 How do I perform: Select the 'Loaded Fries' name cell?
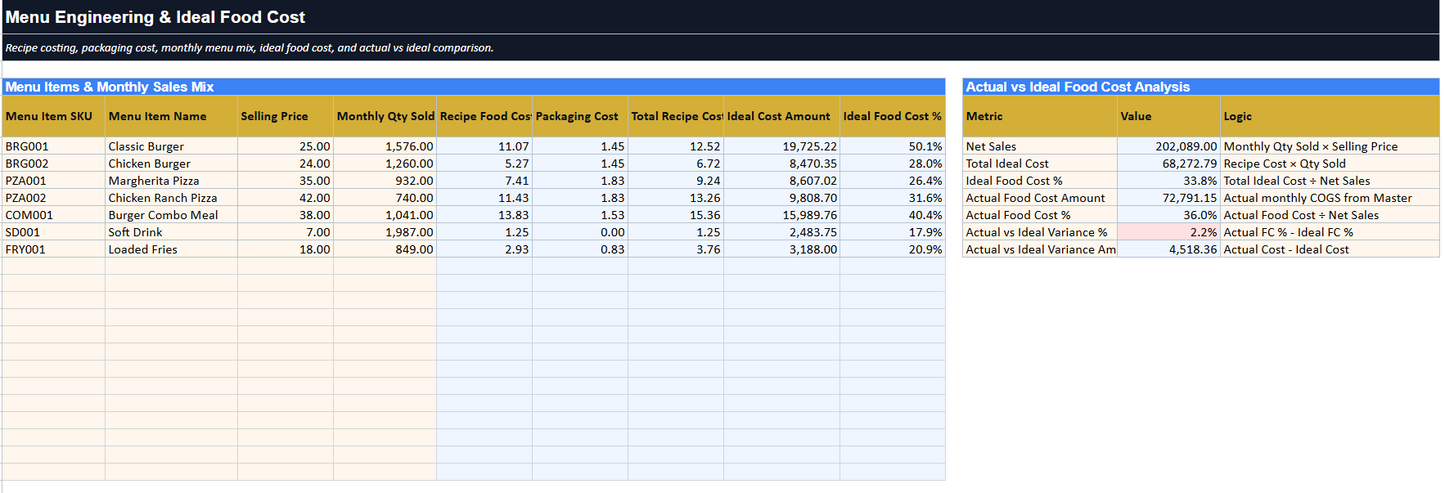[x=171, y=248]
